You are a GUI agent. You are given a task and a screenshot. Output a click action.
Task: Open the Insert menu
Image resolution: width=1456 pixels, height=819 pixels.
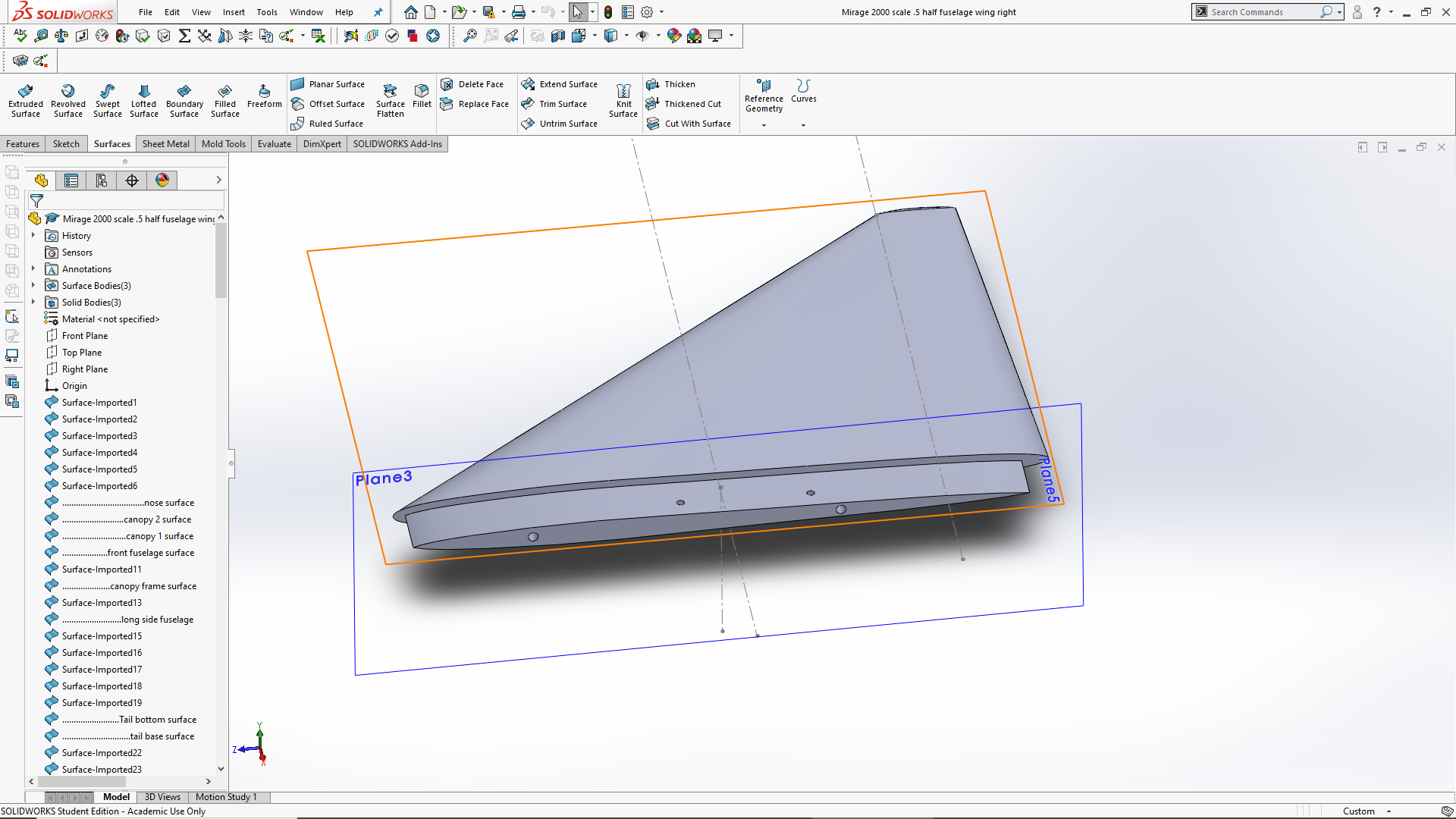(x=233, y=12)
